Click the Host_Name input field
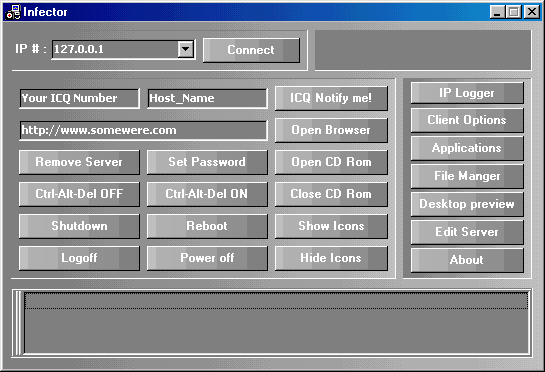The width and height of the screenshot is (545, 372). point(207,98)
